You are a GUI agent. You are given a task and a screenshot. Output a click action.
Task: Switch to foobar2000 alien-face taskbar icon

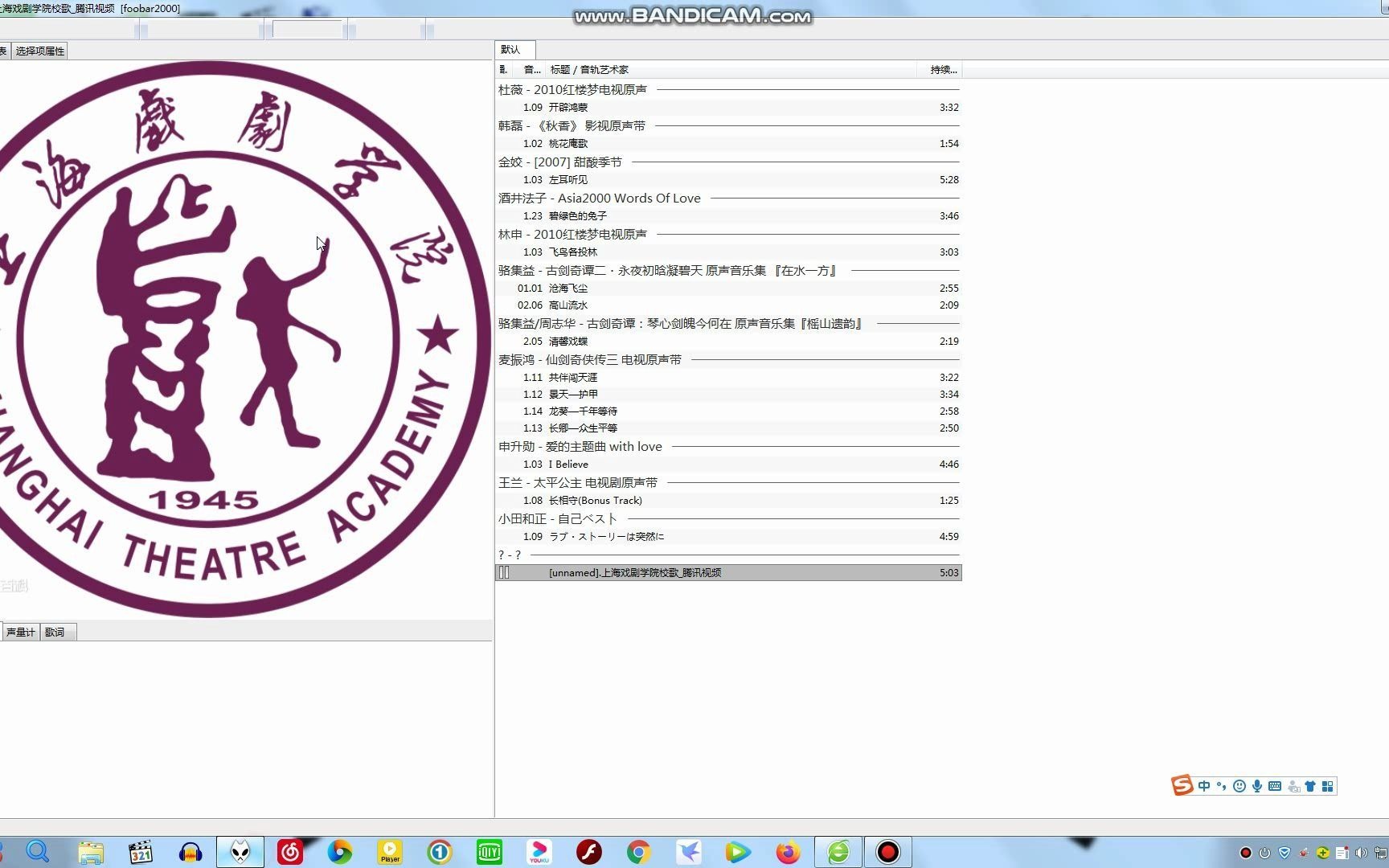(240, 852)
